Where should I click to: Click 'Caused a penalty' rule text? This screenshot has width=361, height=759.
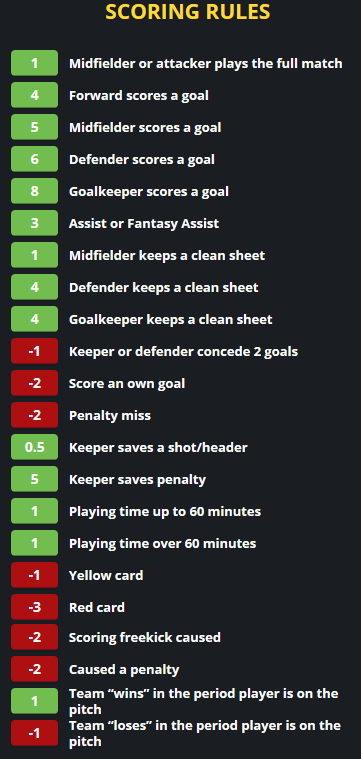124,669
